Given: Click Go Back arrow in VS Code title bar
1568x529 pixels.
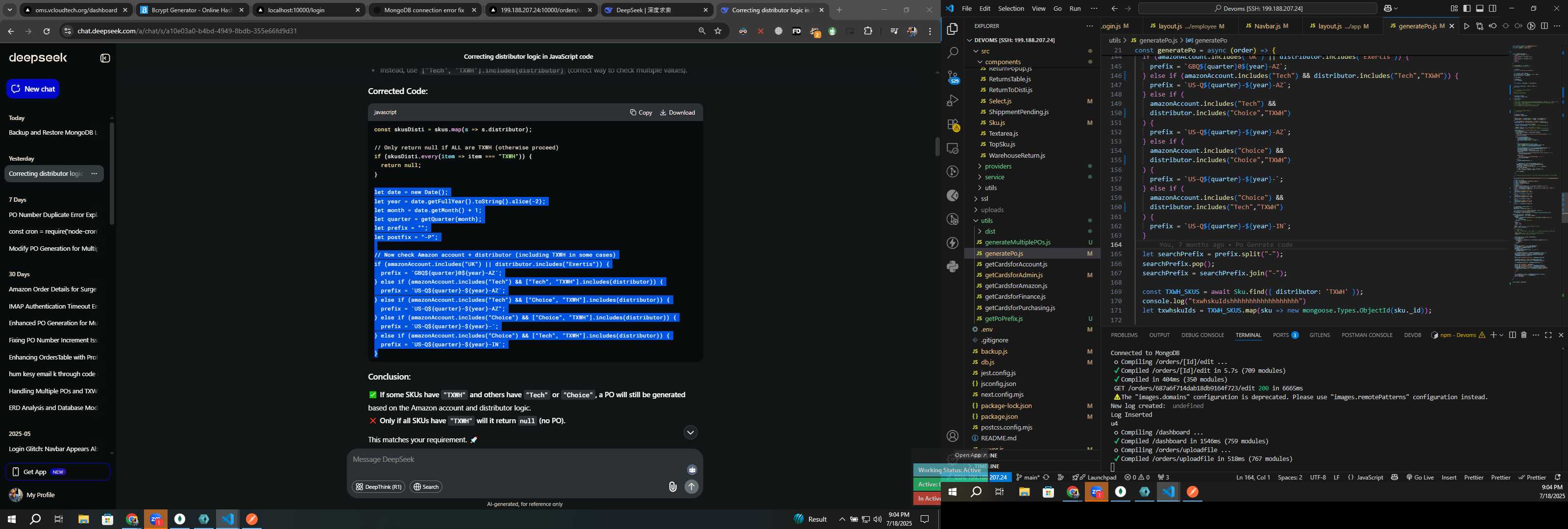Looking at the screenshot, I should click(x=1114, y=8).
